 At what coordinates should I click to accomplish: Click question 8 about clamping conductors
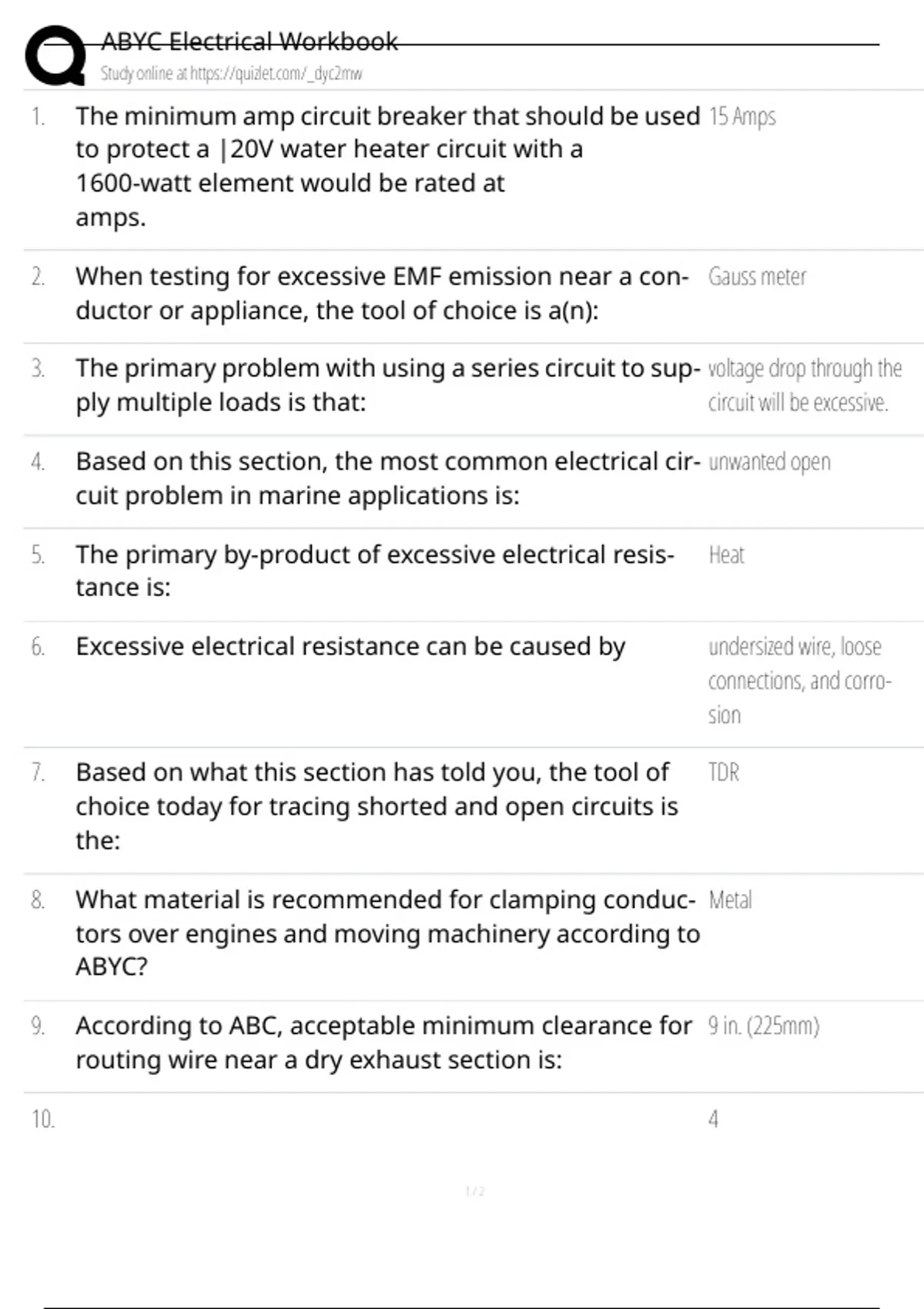(387, 932)
